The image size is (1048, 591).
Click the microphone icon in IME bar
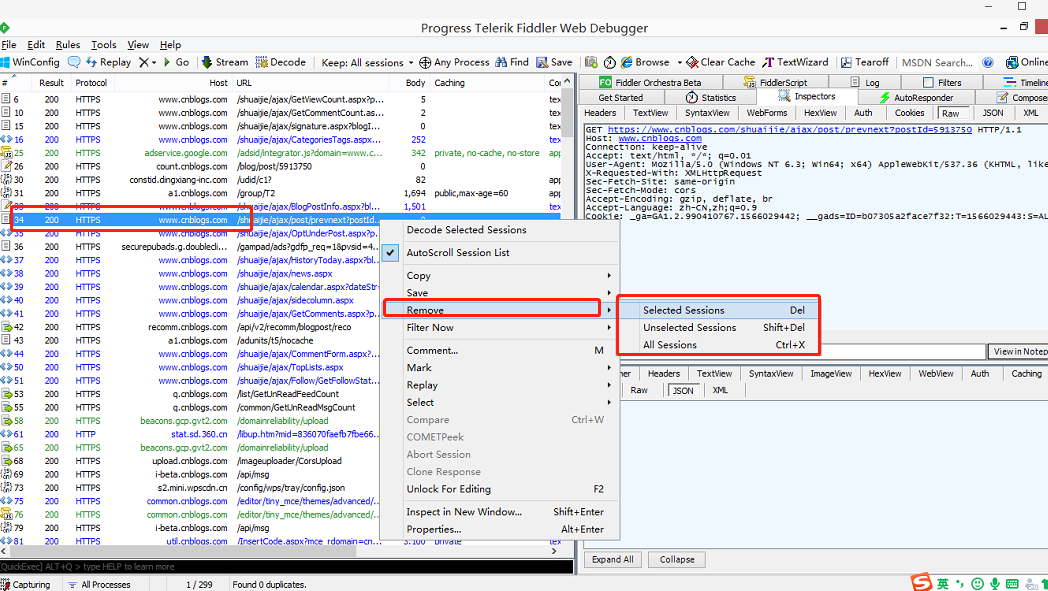995,584
